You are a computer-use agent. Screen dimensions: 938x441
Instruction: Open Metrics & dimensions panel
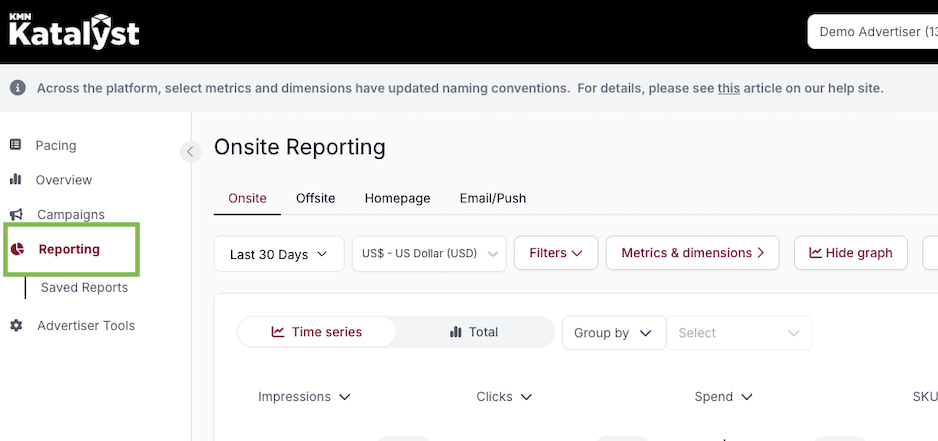click(x=692, y=253)
